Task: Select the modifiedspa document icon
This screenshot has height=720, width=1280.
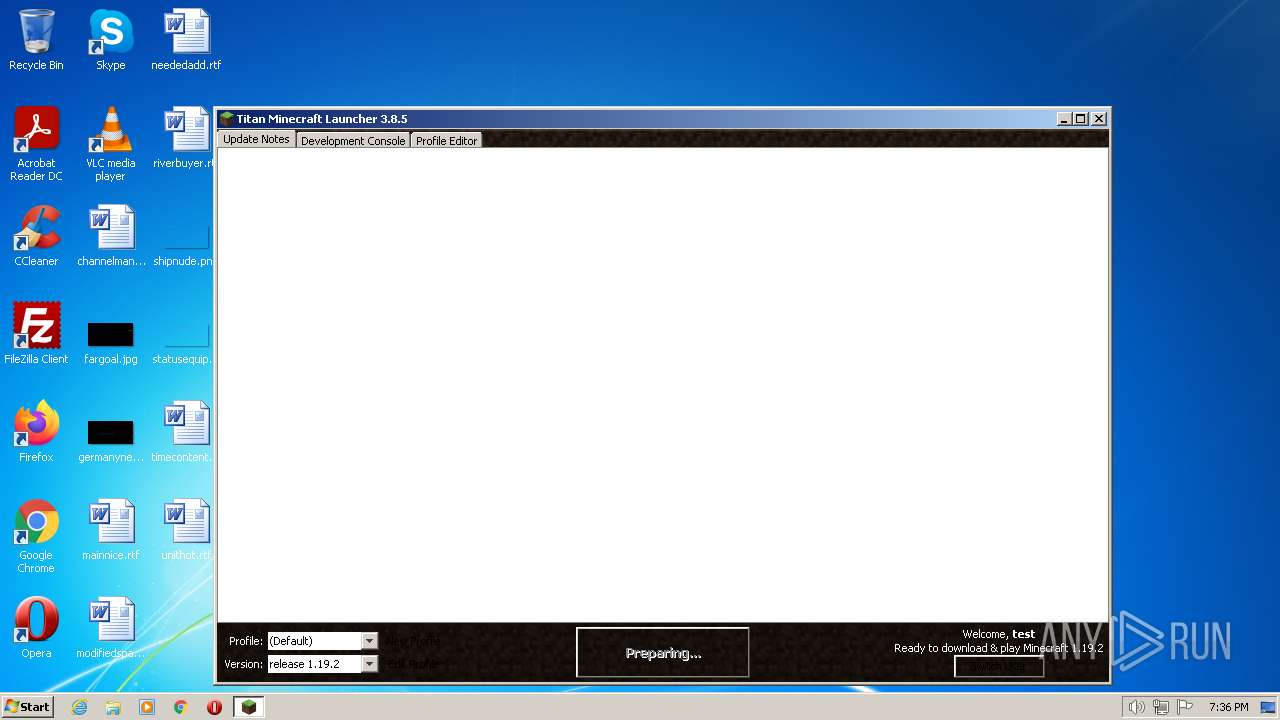Action: [x=111, y=629]
